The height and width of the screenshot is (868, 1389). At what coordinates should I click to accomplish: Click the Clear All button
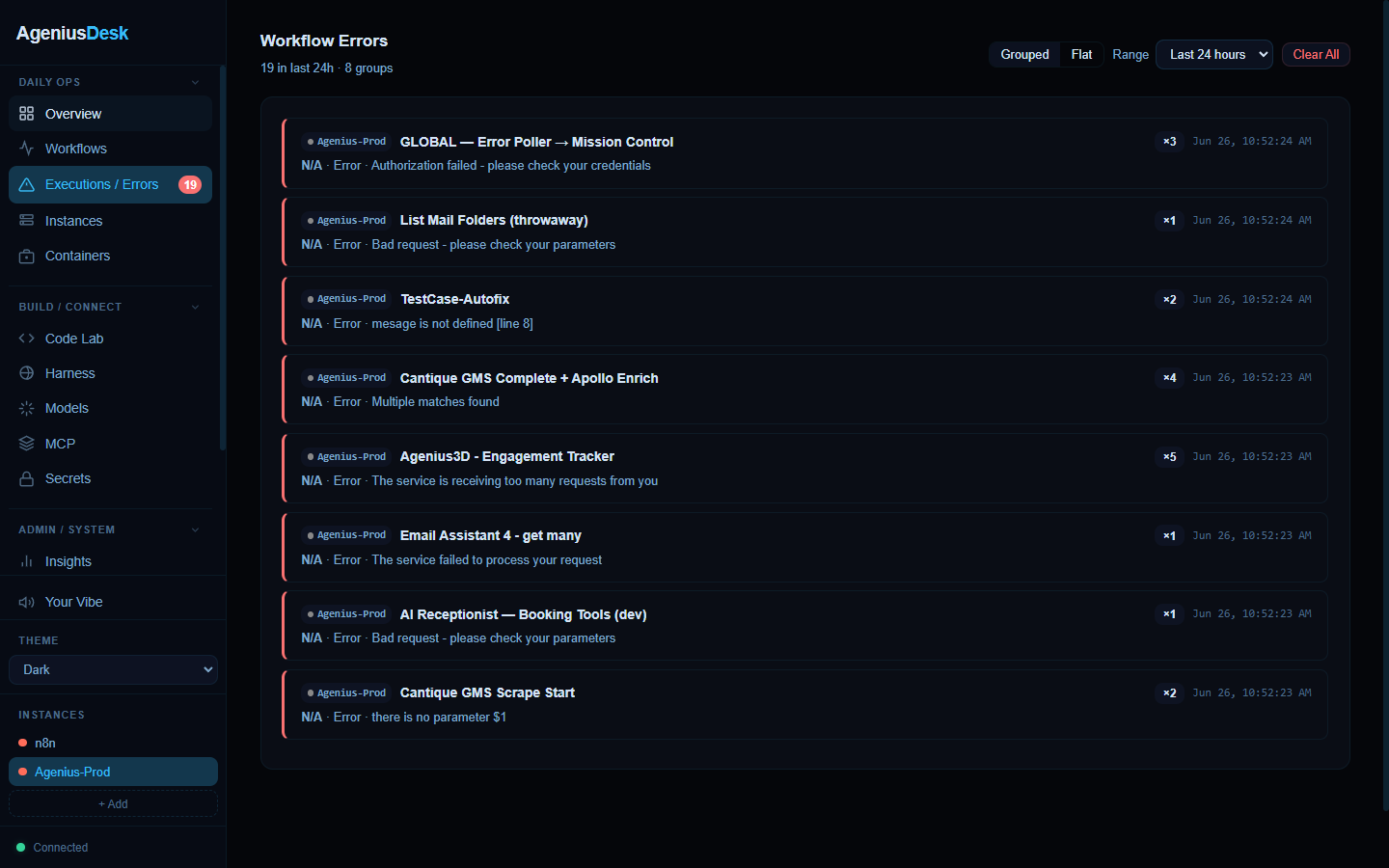click(x=1316, y=55)
